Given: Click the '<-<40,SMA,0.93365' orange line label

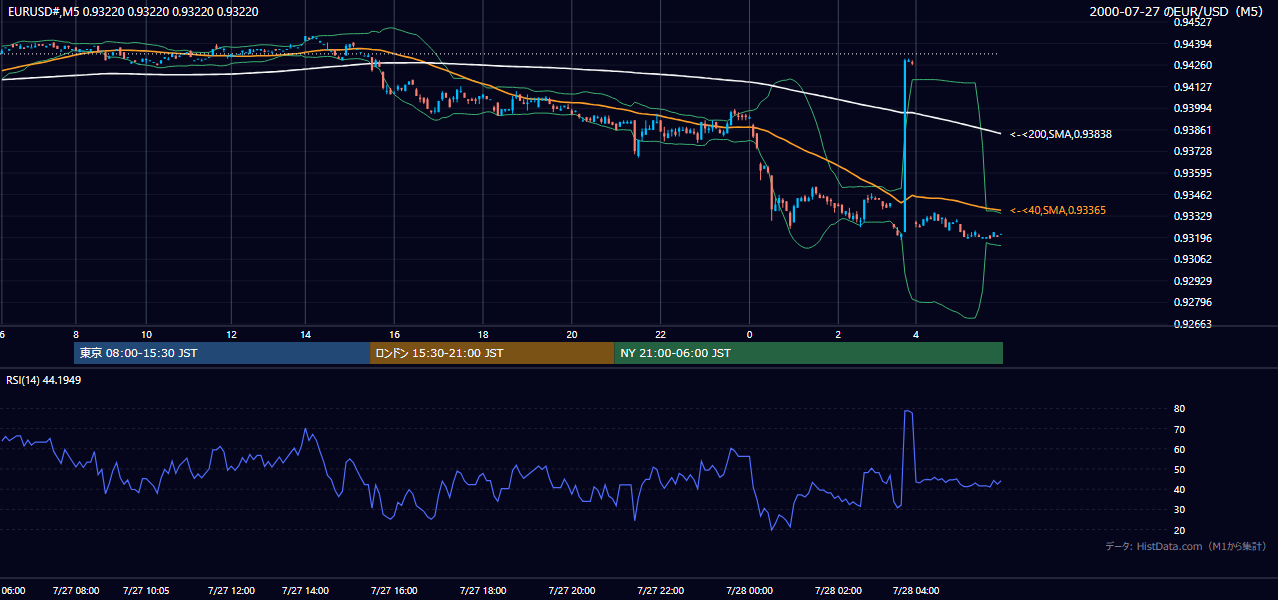Looking at the screenshot, I should (x=1057, y=211).
